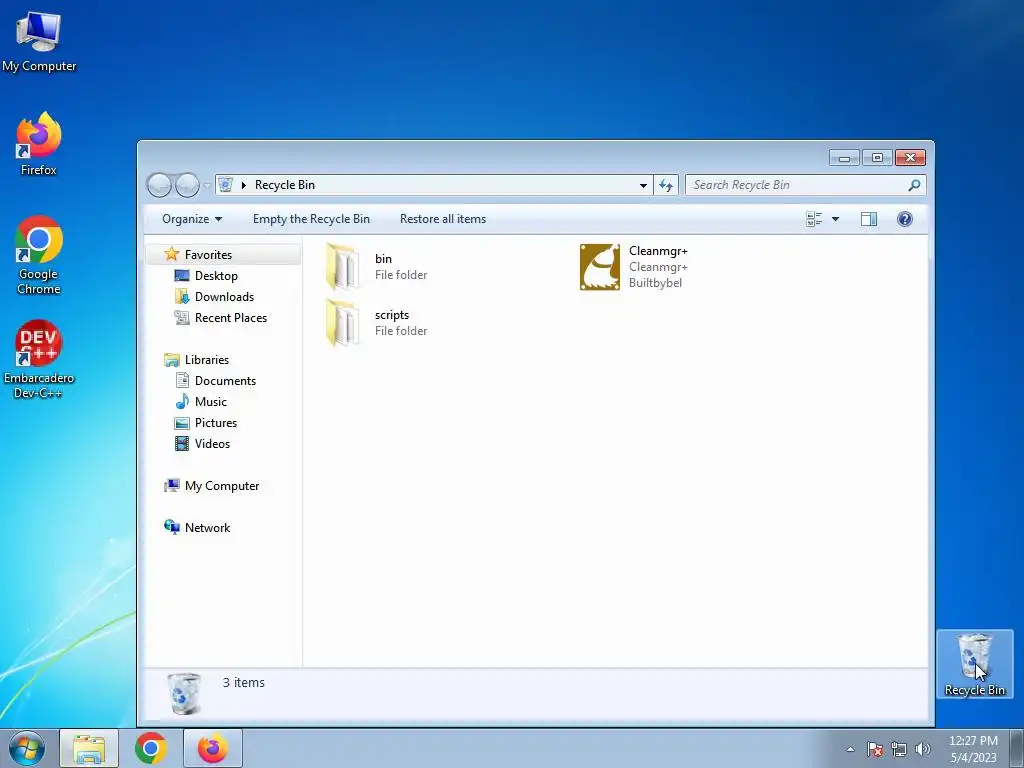Click the bin folder name
The height and width of the screenshot is (768, 1024).
[383, 259]
